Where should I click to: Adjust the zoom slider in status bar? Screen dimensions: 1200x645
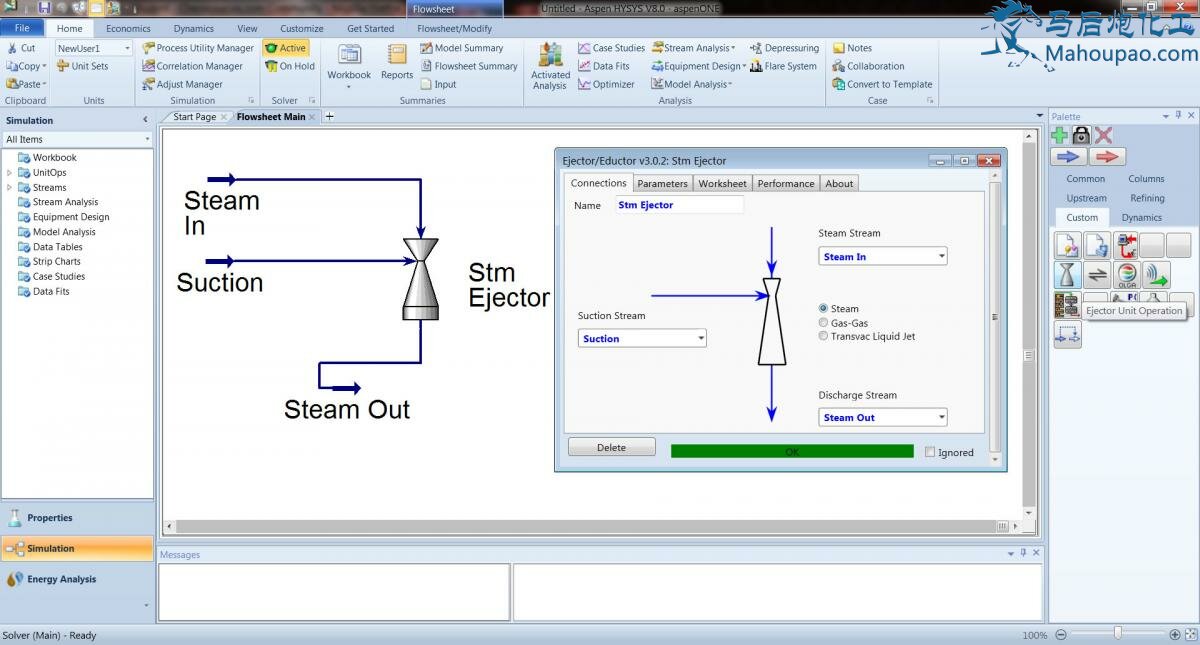tap(1117, 634)
